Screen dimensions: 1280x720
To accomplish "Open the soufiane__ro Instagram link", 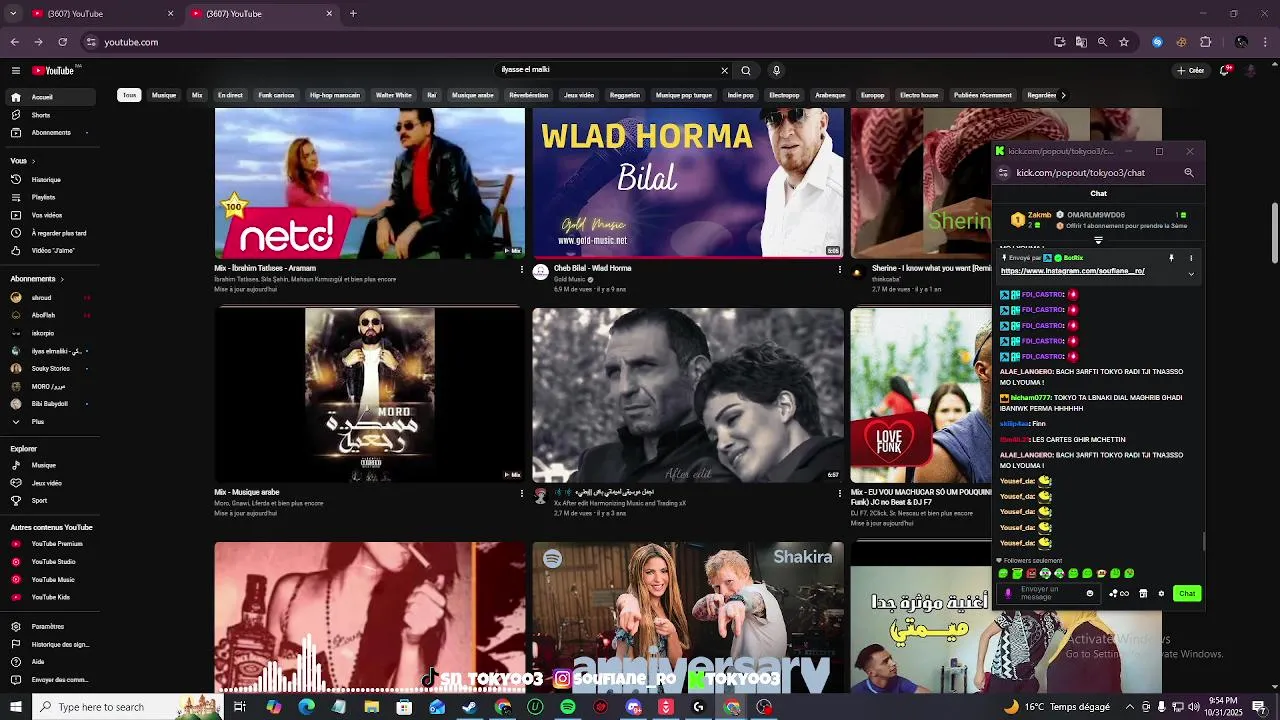I will tap(1072, 271).
